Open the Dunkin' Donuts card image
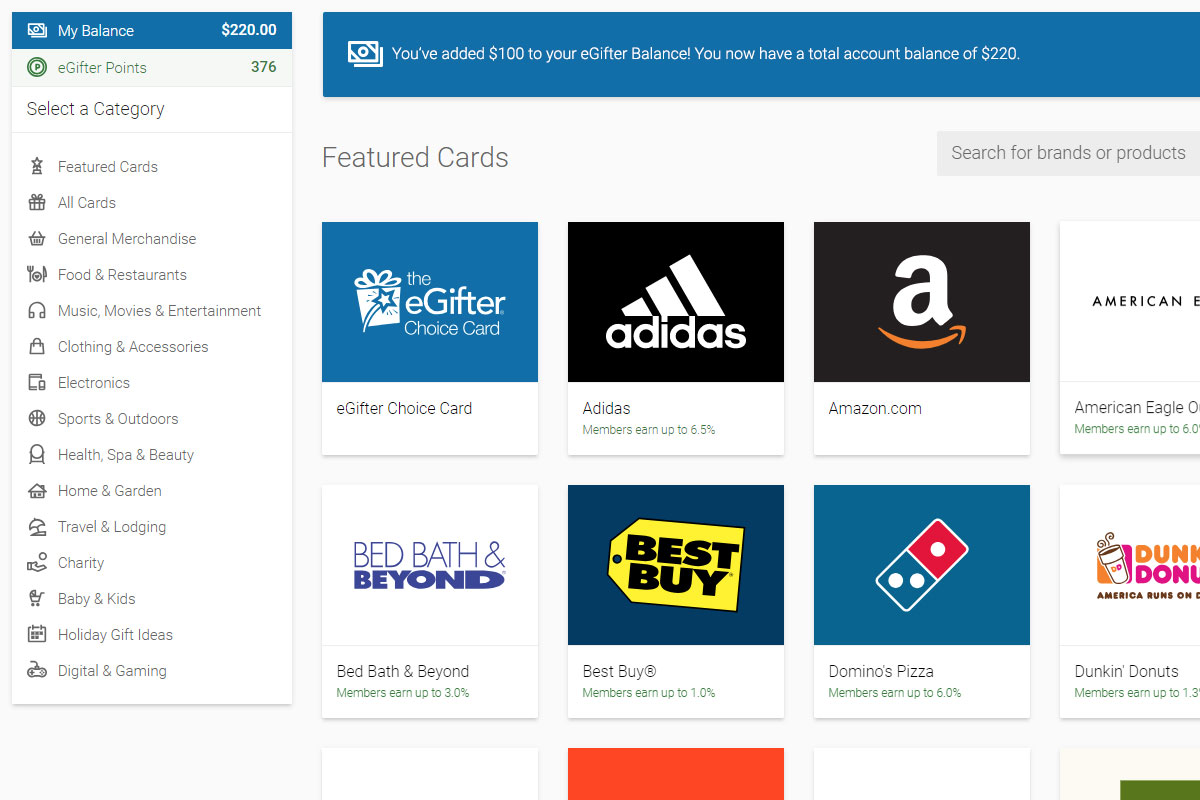The image size is (1200, 800). pos(1130,565)
